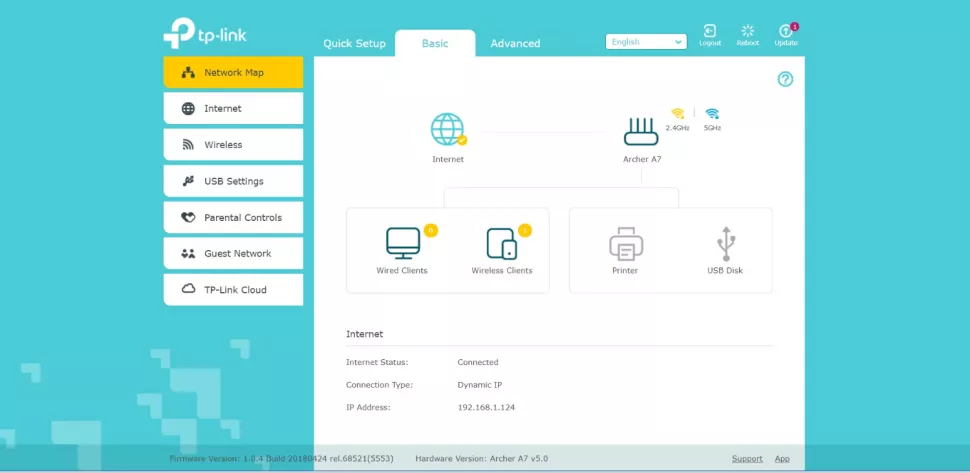Open Wireless settings in sidebar

233,145
